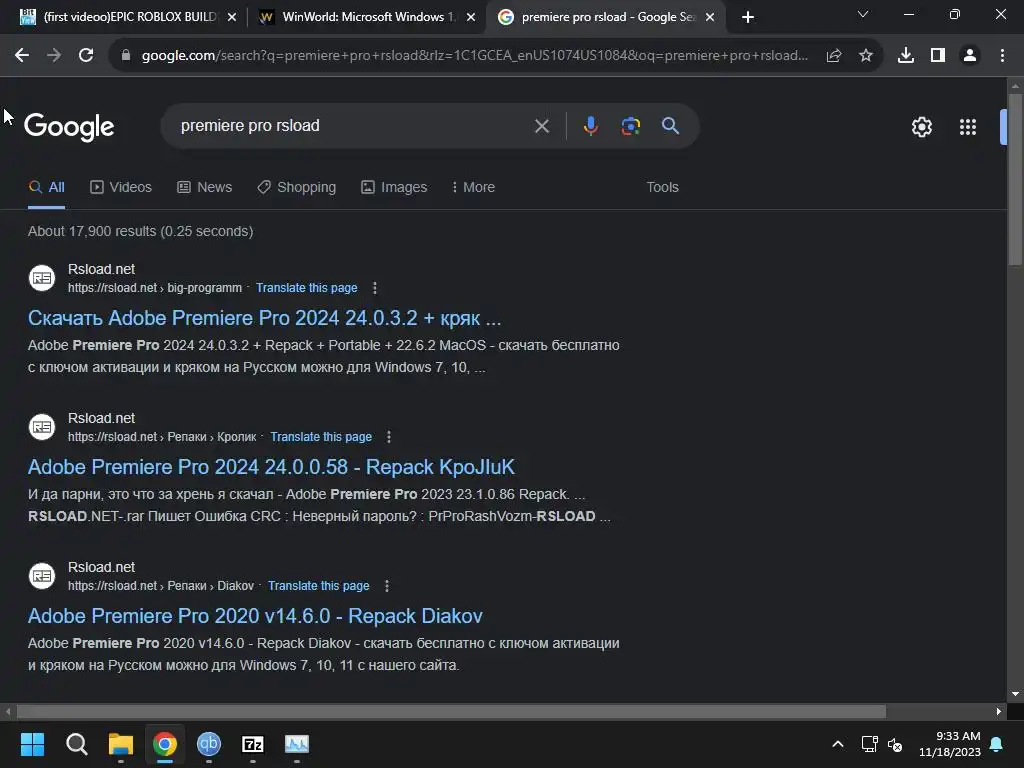Screen dimensions: 1024x768
Task: Open File Explorer from the taskbar
Action: click(x=121, y=744)
